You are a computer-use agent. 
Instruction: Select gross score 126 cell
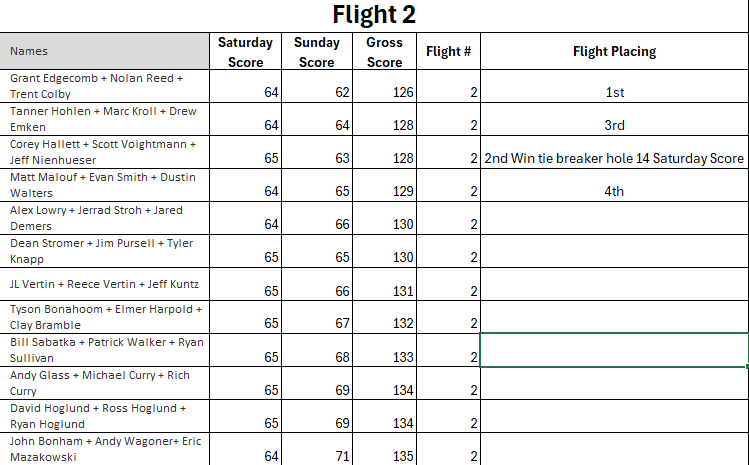click(384, 92)
